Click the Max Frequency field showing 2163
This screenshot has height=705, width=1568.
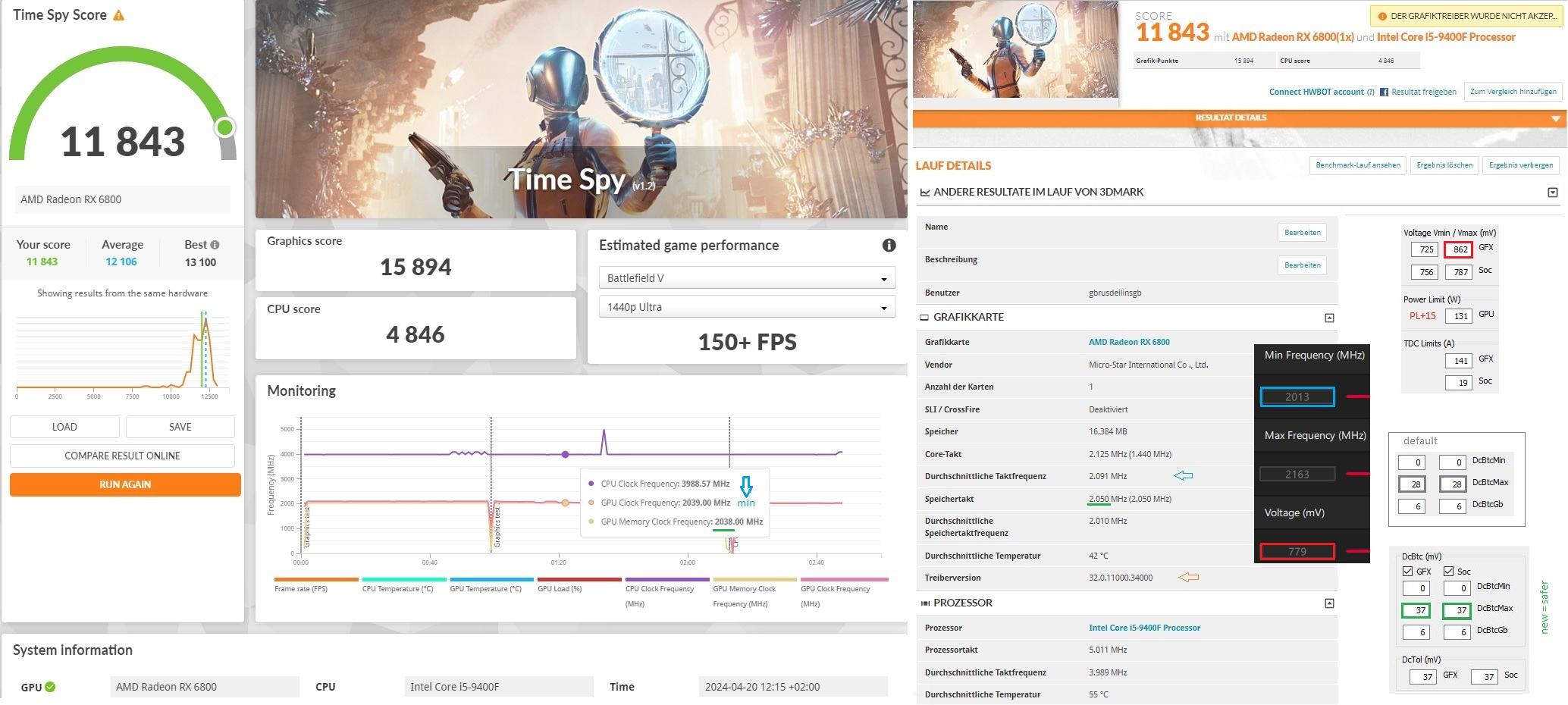pyautogui.click(x=1297, y=474)
